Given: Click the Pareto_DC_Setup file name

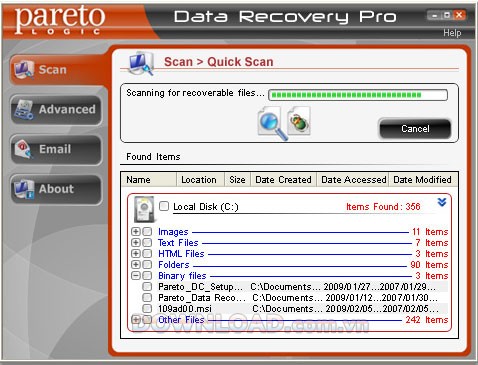Looking at the screenshot, I should tap(200, 287).
